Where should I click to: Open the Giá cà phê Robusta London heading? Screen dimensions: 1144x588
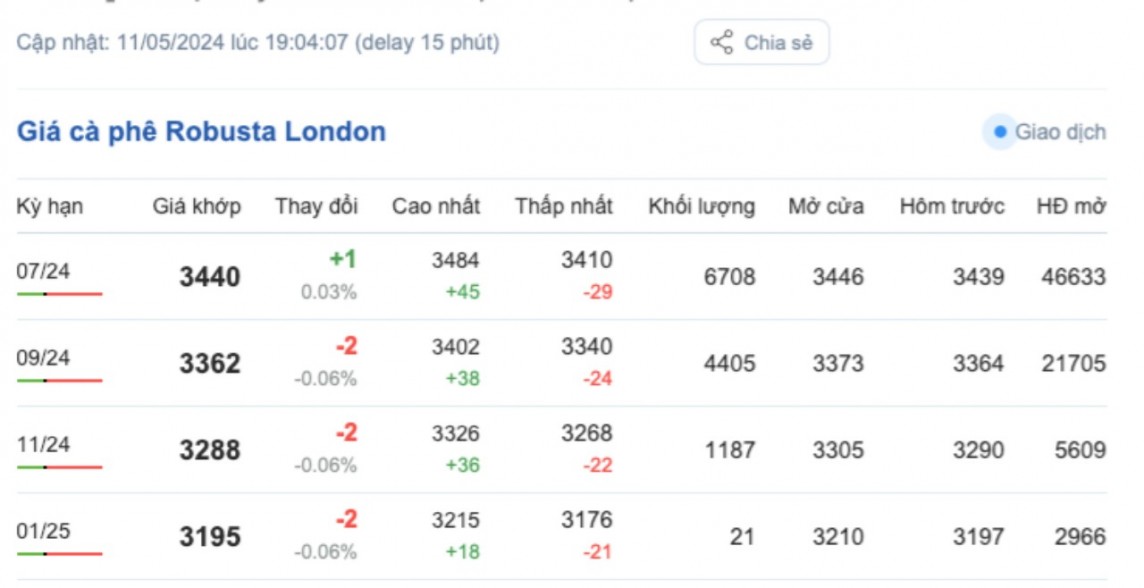tap(201, 132)
